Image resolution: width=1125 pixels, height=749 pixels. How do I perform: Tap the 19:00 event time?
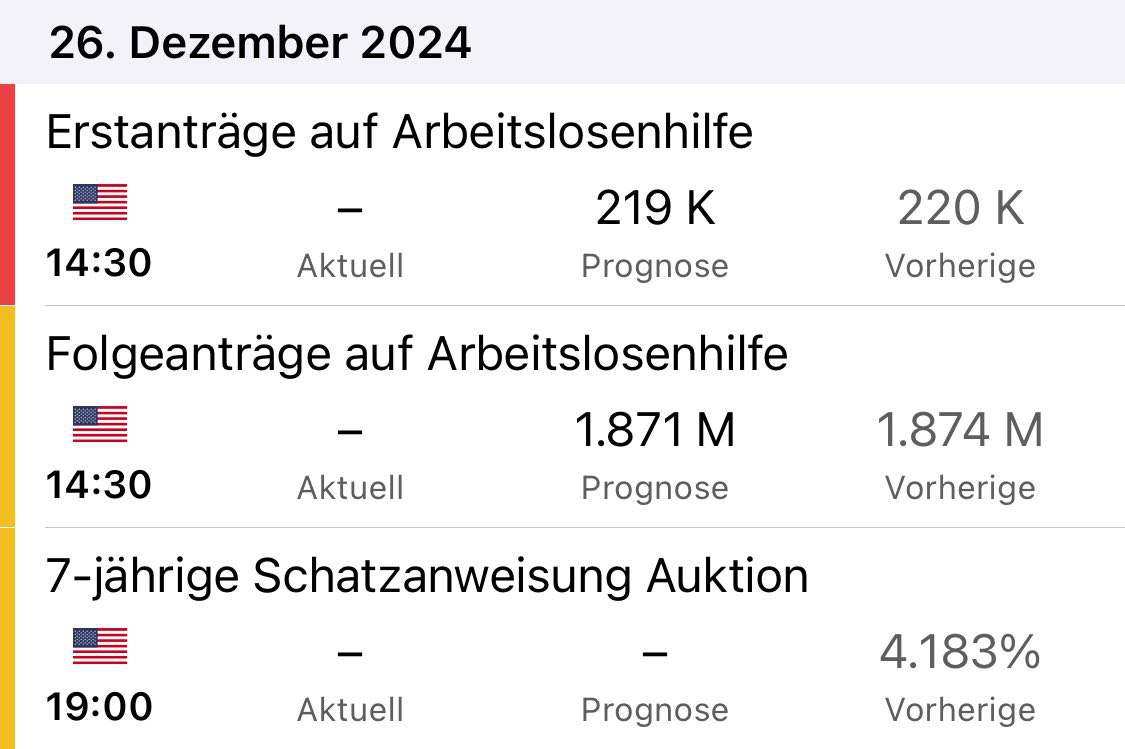[99, 707]
